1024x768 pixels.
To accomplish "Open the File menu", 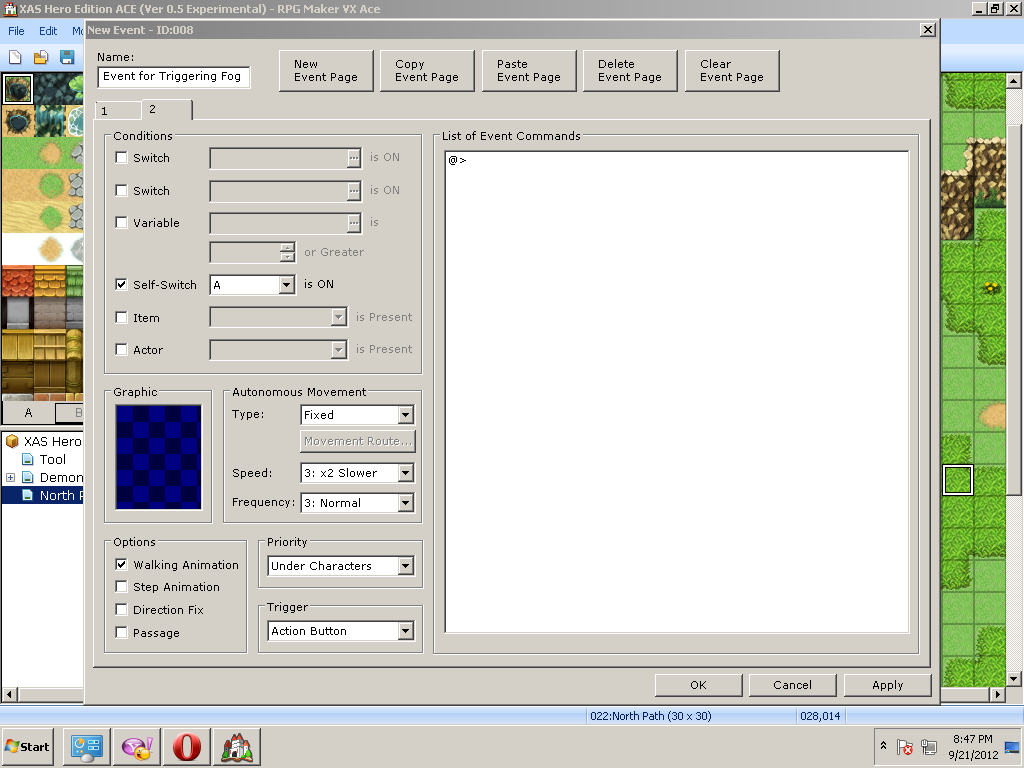I will 16,31.
